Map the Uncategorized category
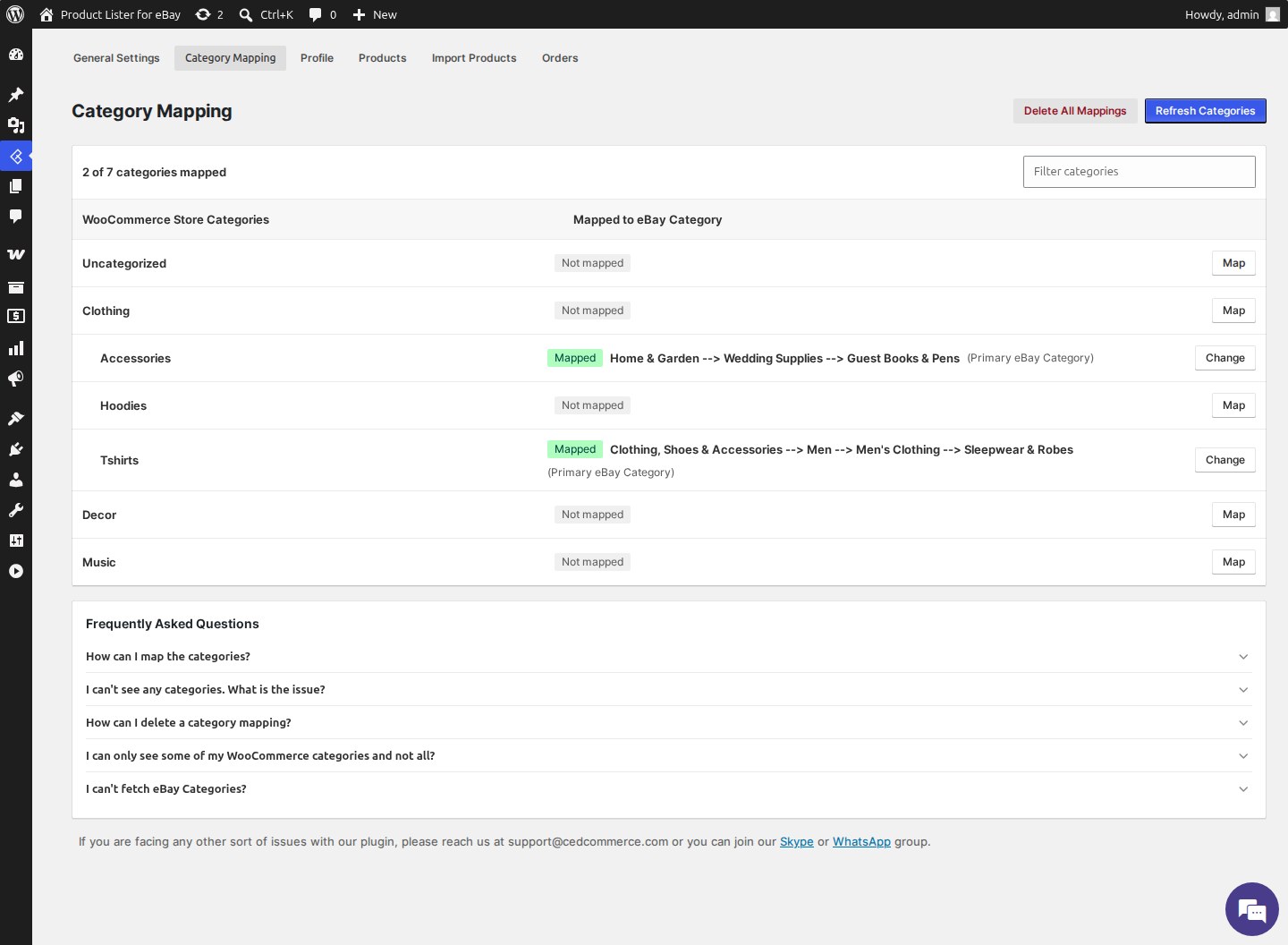Viewport: 1288px width, 945px height. [x=1233, y=263]
